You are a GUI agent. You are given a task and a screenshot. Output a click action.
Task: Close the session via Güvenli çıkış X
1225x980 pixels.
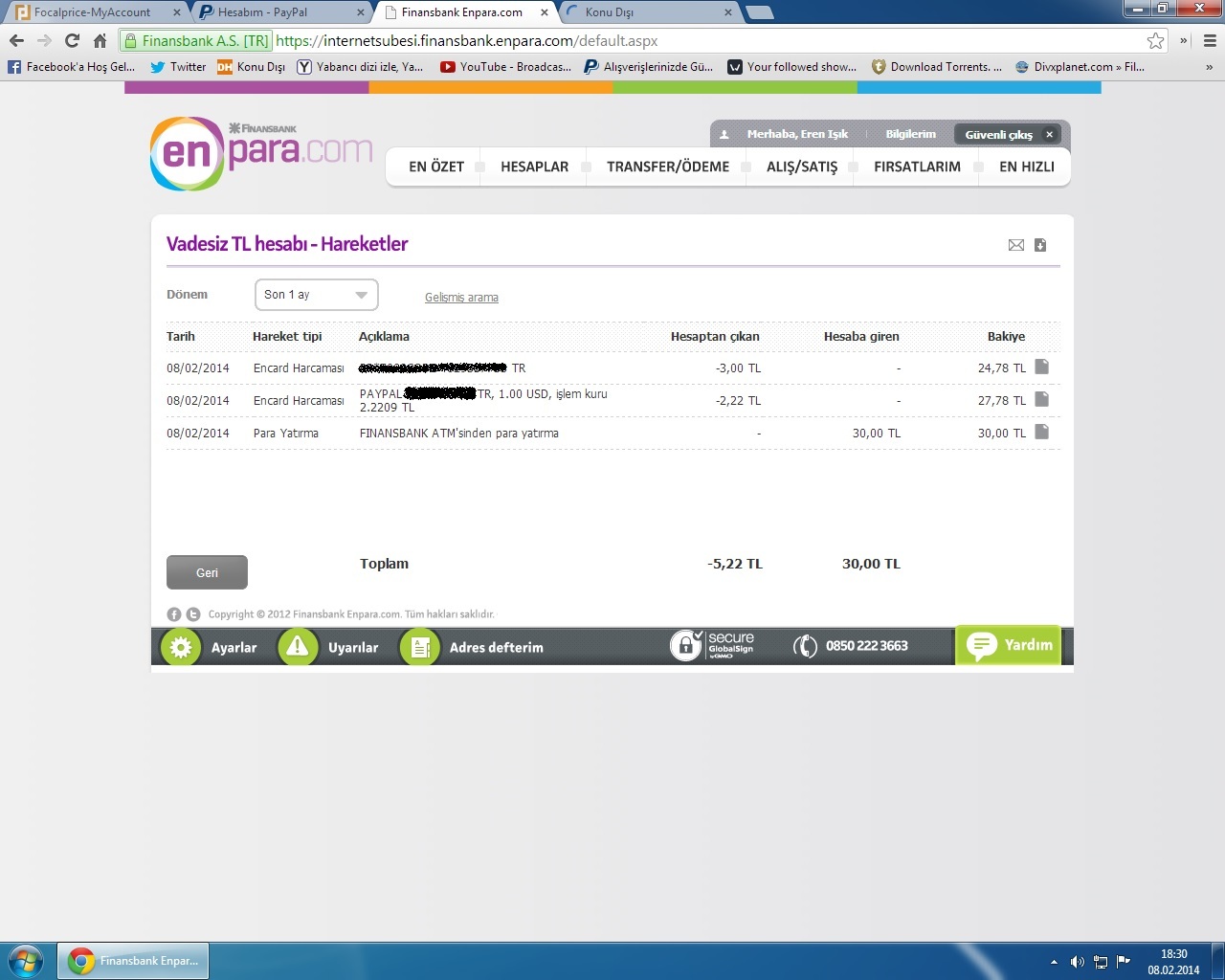point(1050,135)
